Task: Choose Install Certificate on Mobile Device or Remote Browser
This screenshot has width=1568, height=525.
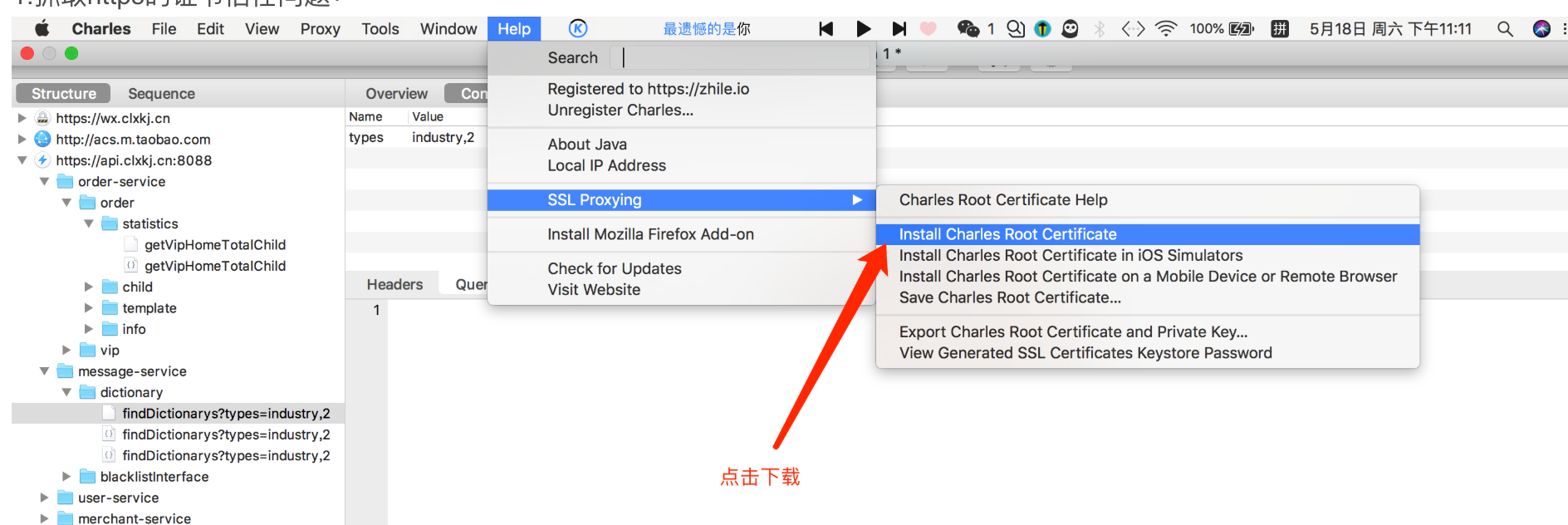Action: (1148, 277)
